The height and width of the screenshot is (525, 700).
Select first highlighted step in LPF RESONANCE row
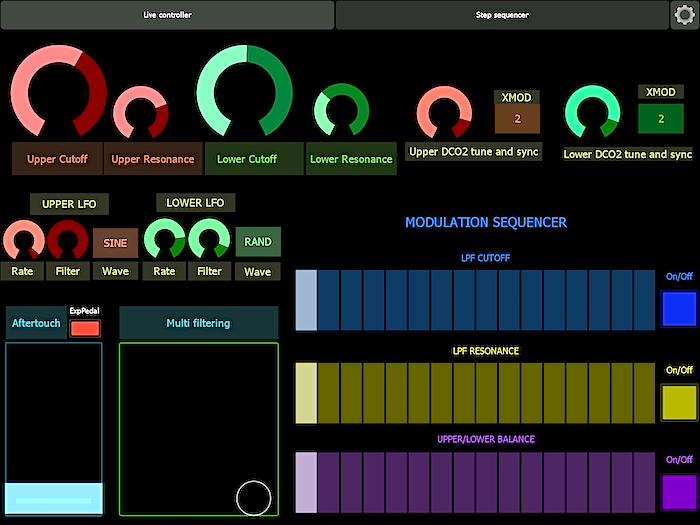tap(306, 393)
